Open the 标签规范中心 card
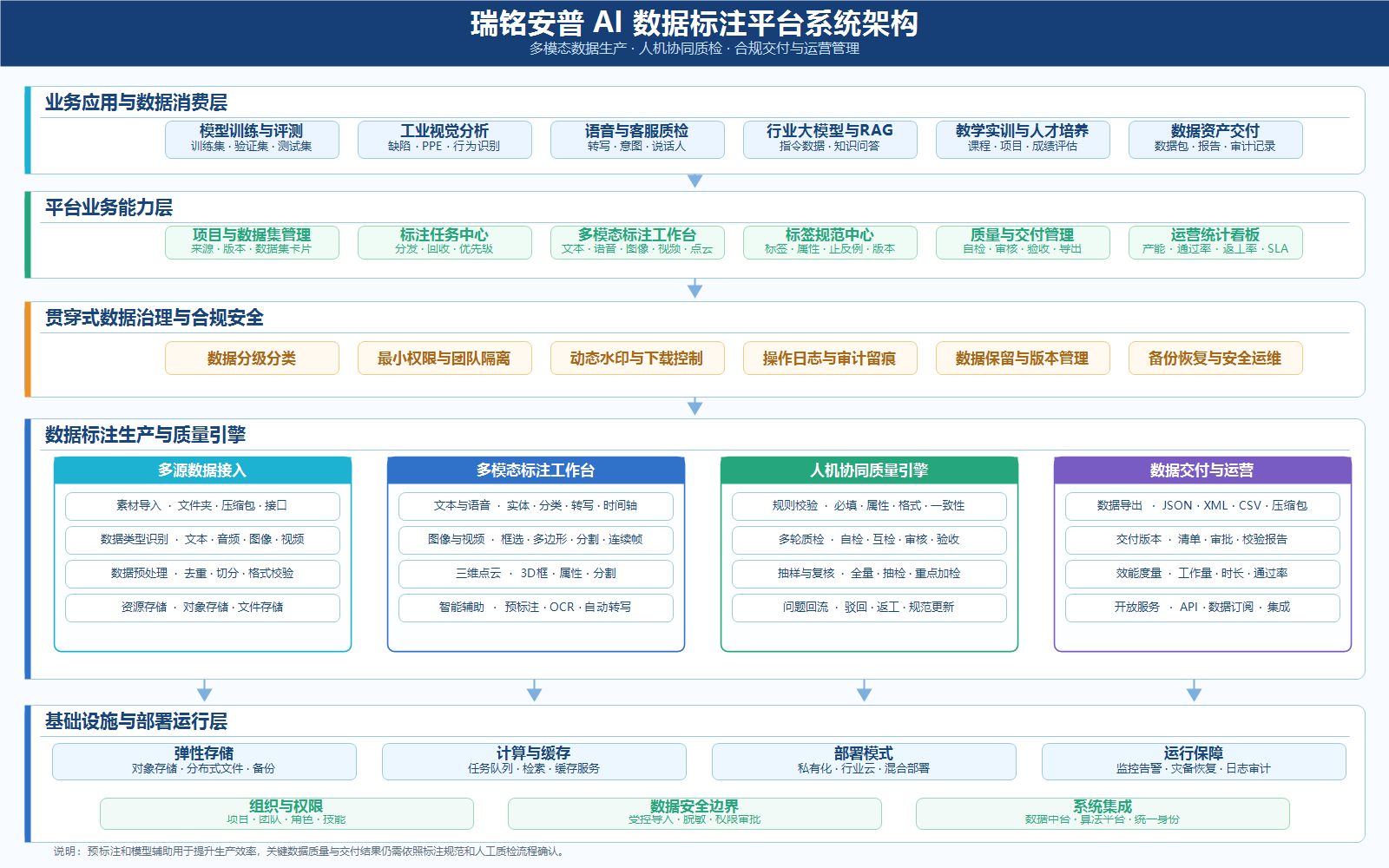This screenshot has width=1389, height=868. (830, 242)
